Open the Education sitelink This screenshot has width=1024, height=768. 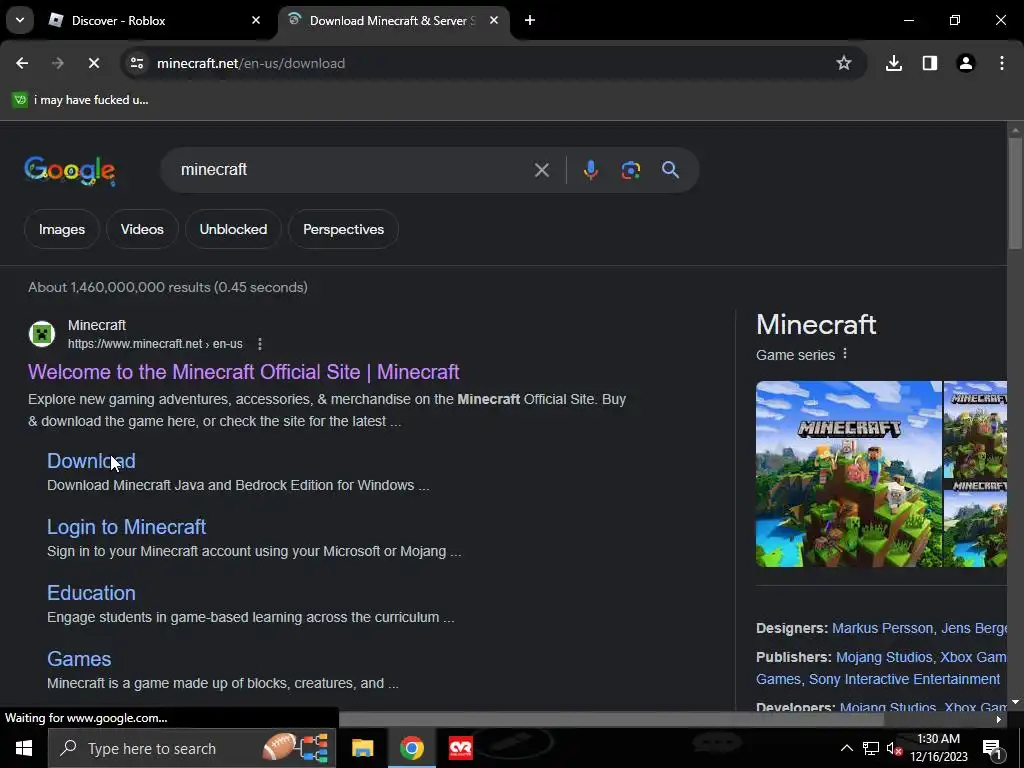point(91,593)
